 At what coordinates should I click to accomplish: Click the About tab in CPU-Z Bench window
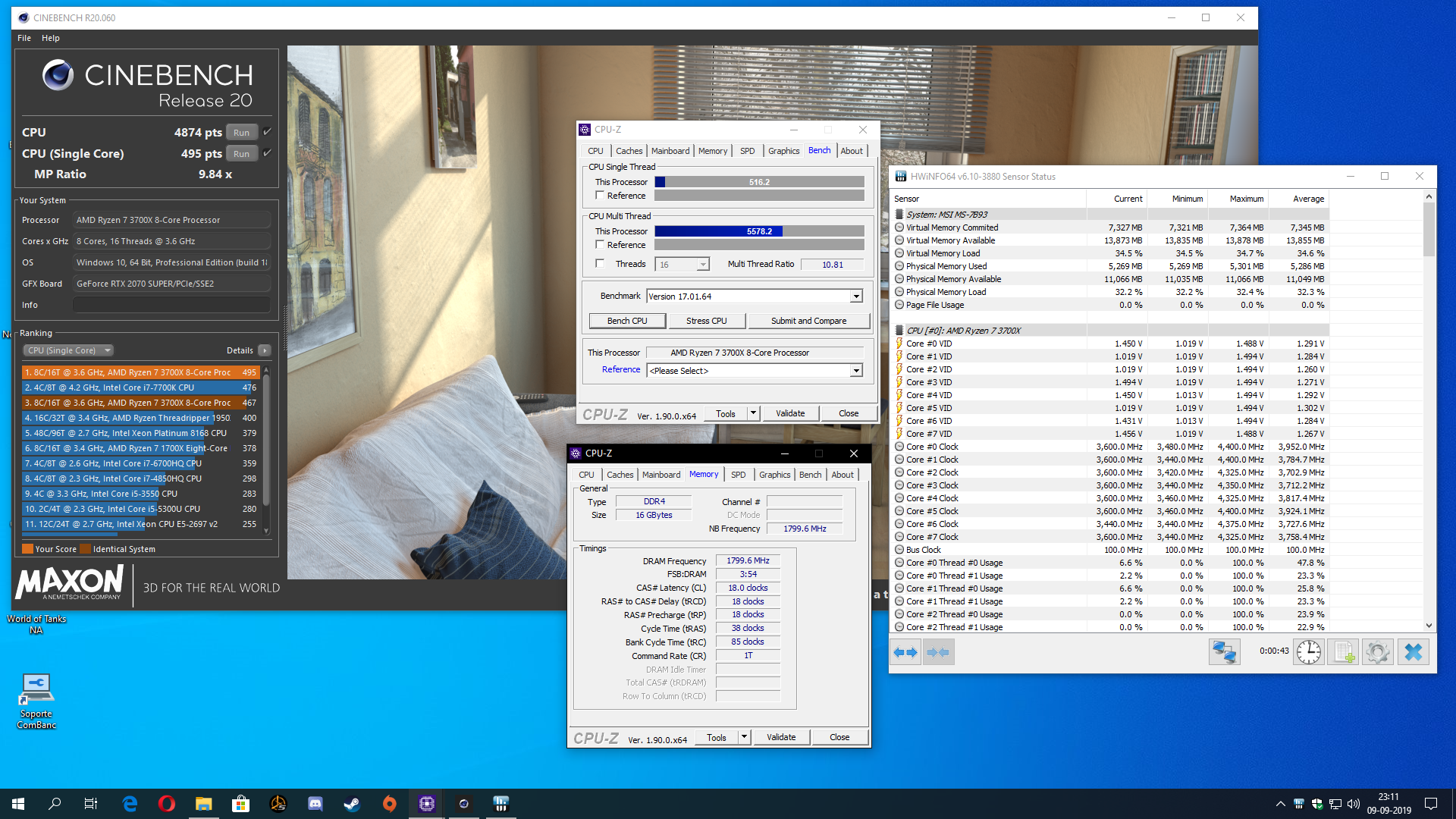pyautogui.click(x=852, y=151)
